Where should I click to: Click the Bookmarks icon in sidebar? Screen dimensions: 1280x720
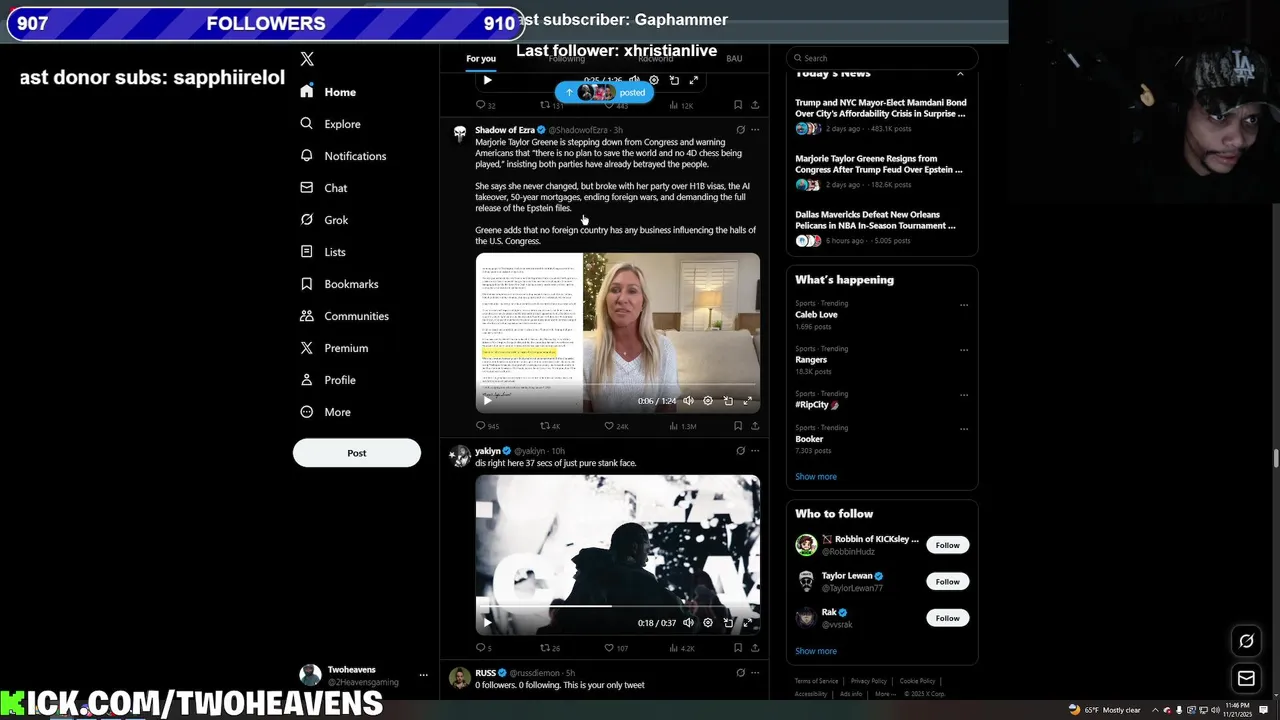coord(307,284)
